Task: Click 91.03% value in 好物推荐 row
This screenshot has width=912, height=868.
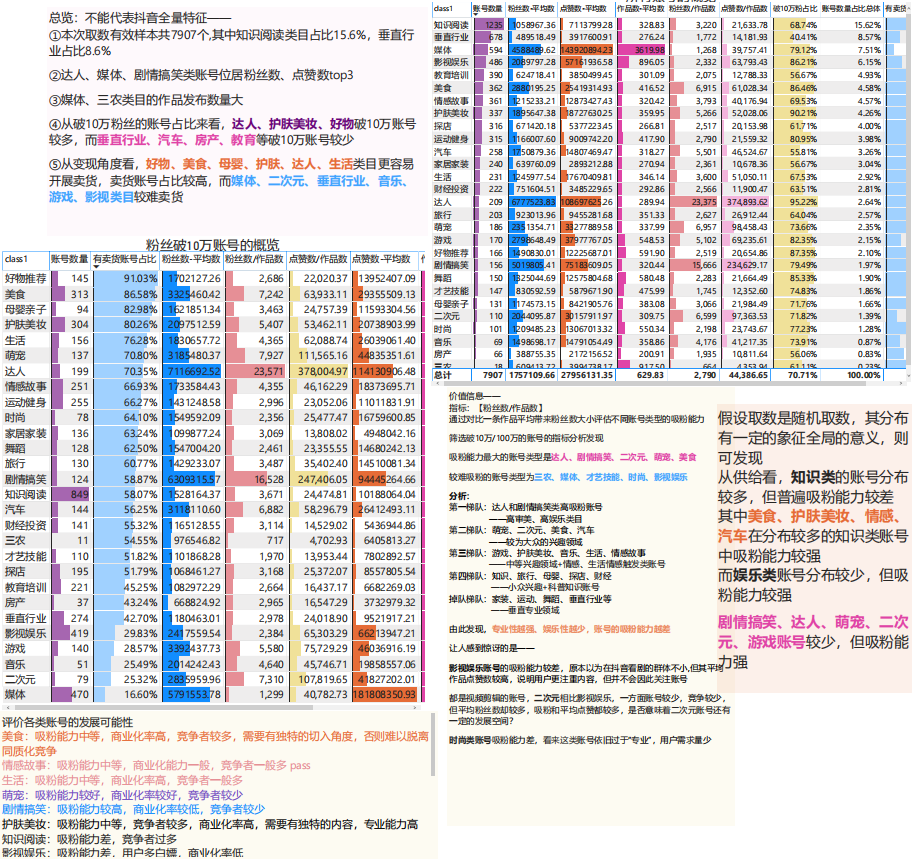Action: click(140, 279)
